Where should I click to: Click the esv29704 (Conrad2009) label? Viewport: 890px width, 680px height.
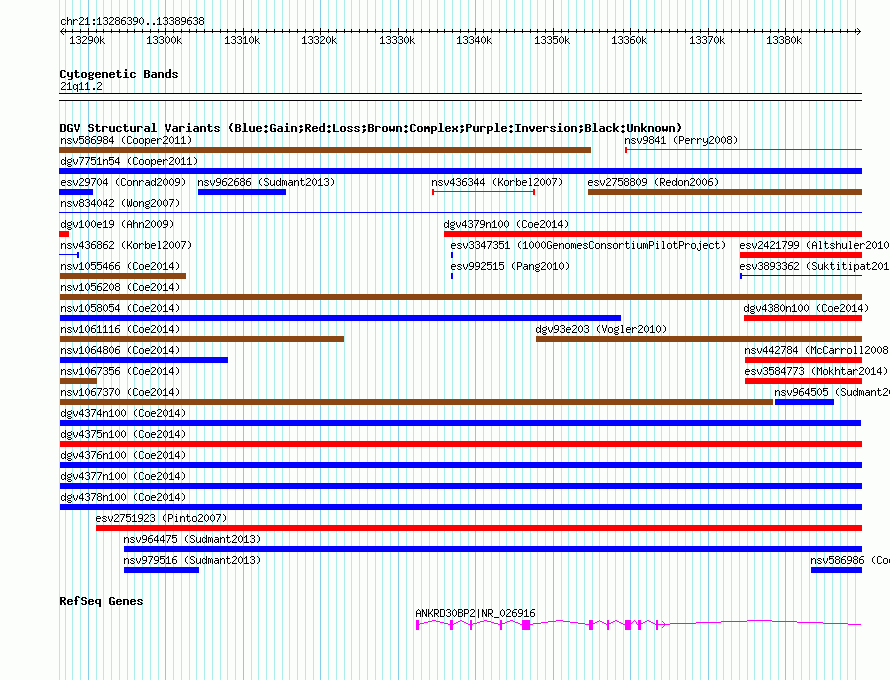123,182
